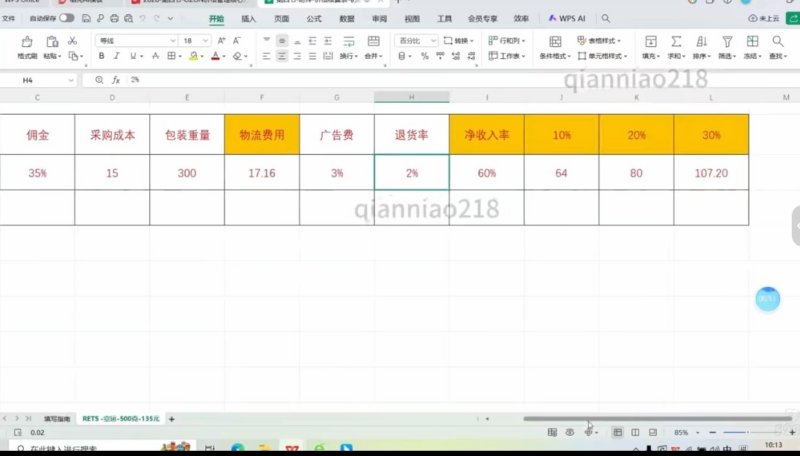Image resolution: width=800 pixels, height=456 pixels.
Task: Click the increase decimal places icon
Action: click(x=456, y=56)
